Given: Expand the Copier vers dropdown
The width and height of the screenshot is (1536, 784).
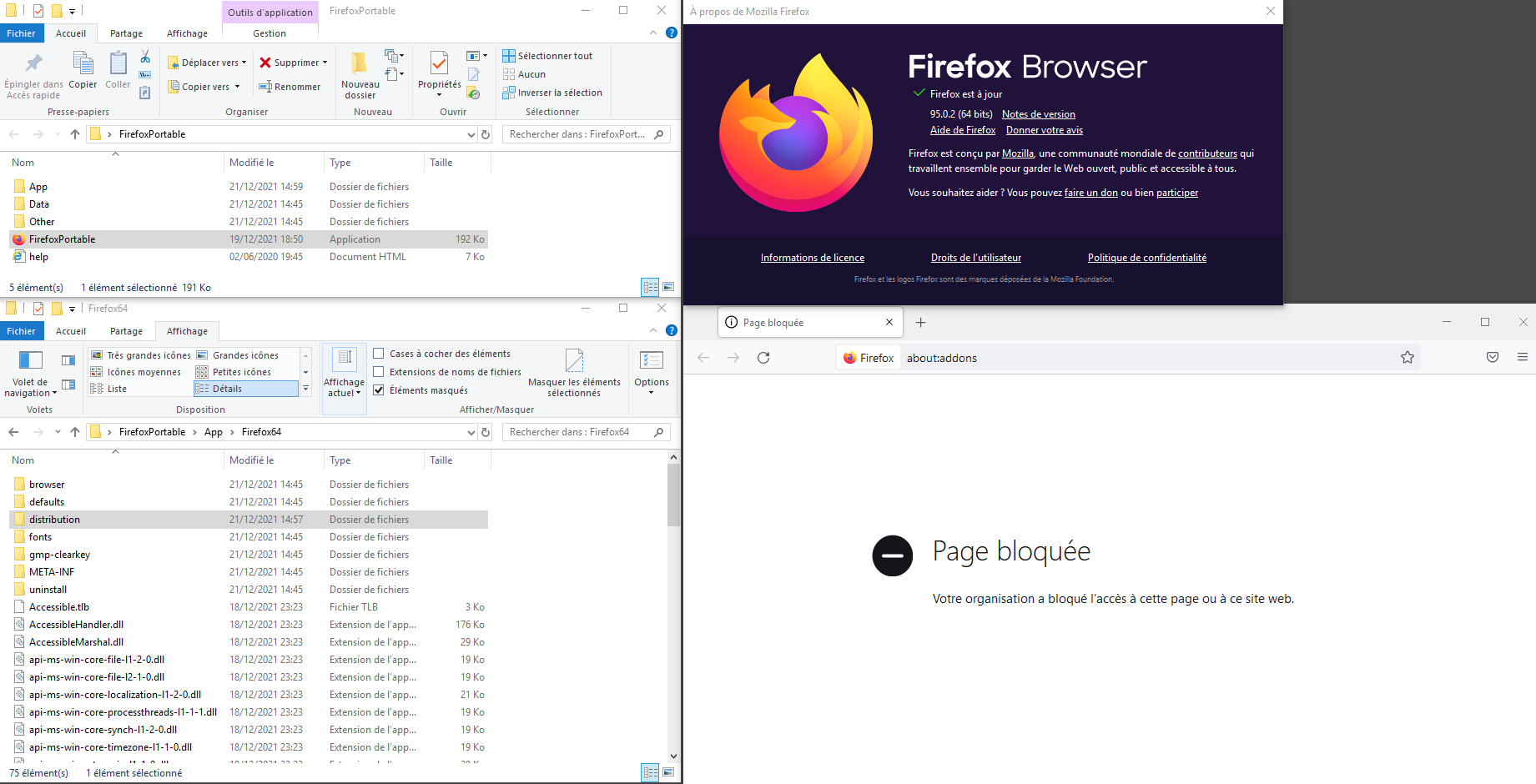Looking at the screenshot, I should click(237, 87).
